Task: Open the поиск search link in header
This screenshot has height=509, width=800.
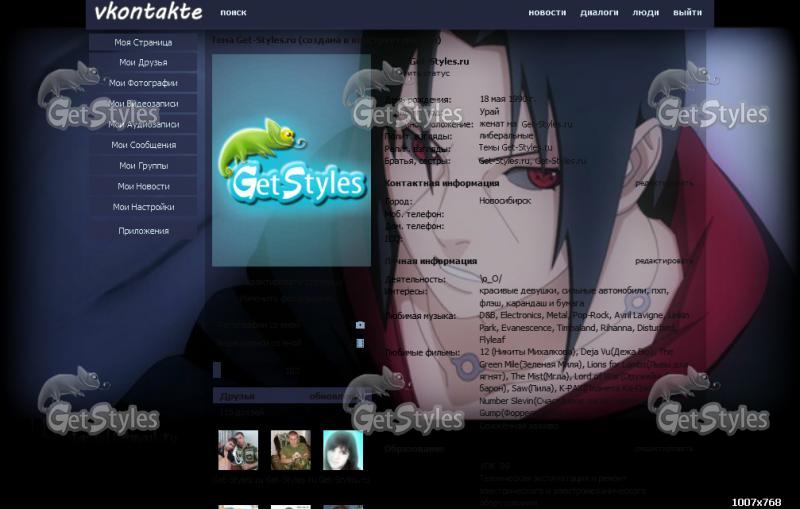Action: (233, 13)
